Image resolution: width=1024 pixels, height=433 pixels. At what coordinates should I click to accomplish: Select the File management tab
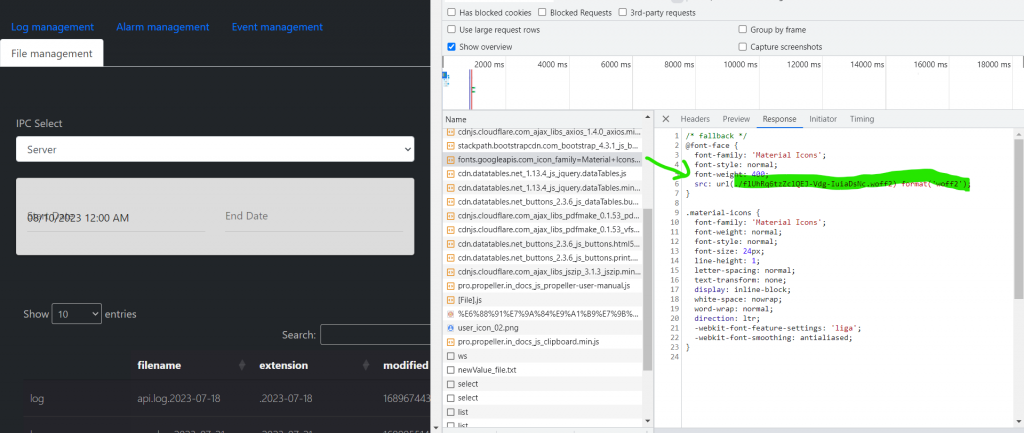pyautogui.click(x=52, y=54)
